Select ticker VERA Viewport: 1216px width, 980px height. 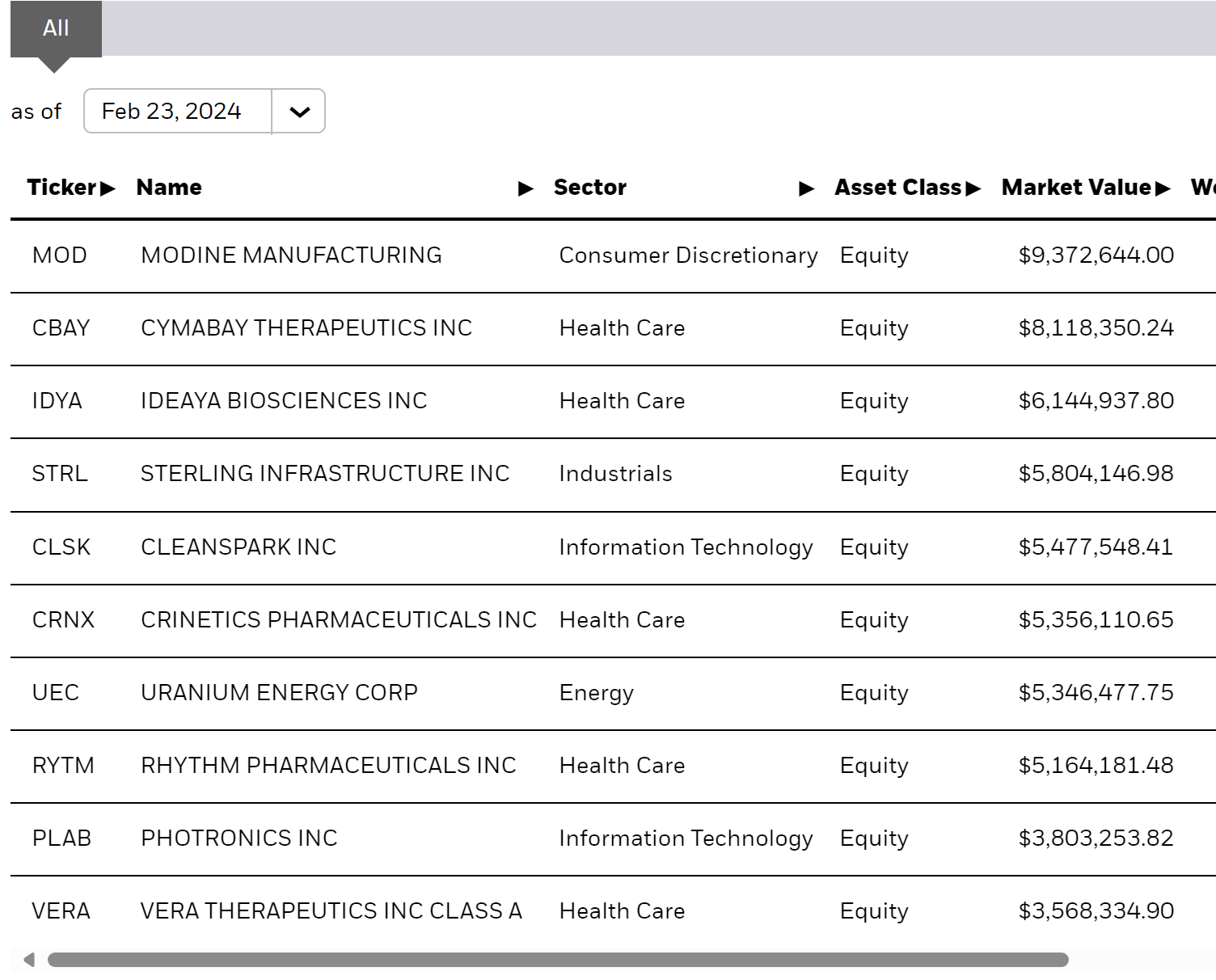point(61,911)
